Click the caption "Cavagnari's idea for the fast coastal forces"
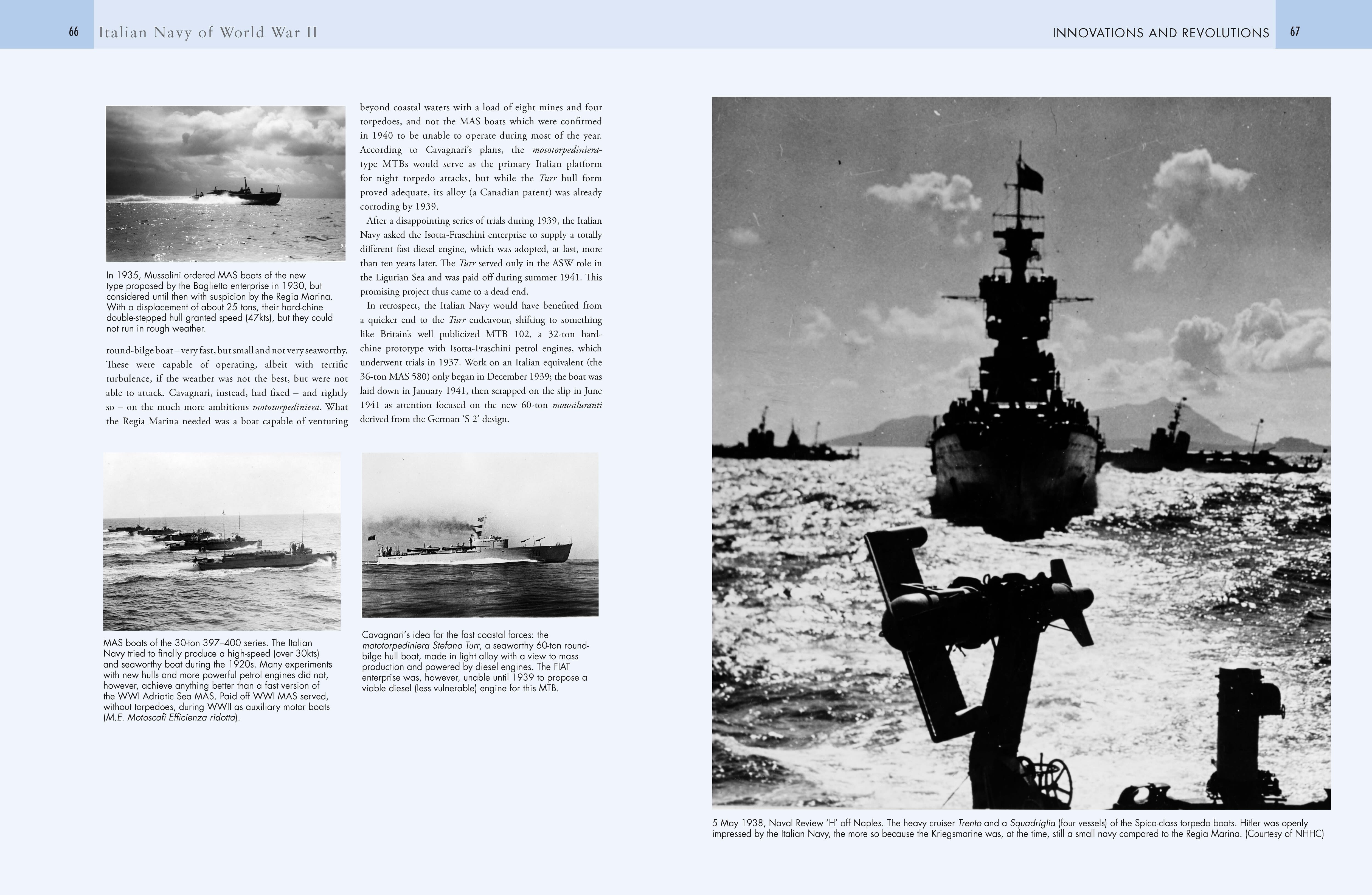 point(476,661)
